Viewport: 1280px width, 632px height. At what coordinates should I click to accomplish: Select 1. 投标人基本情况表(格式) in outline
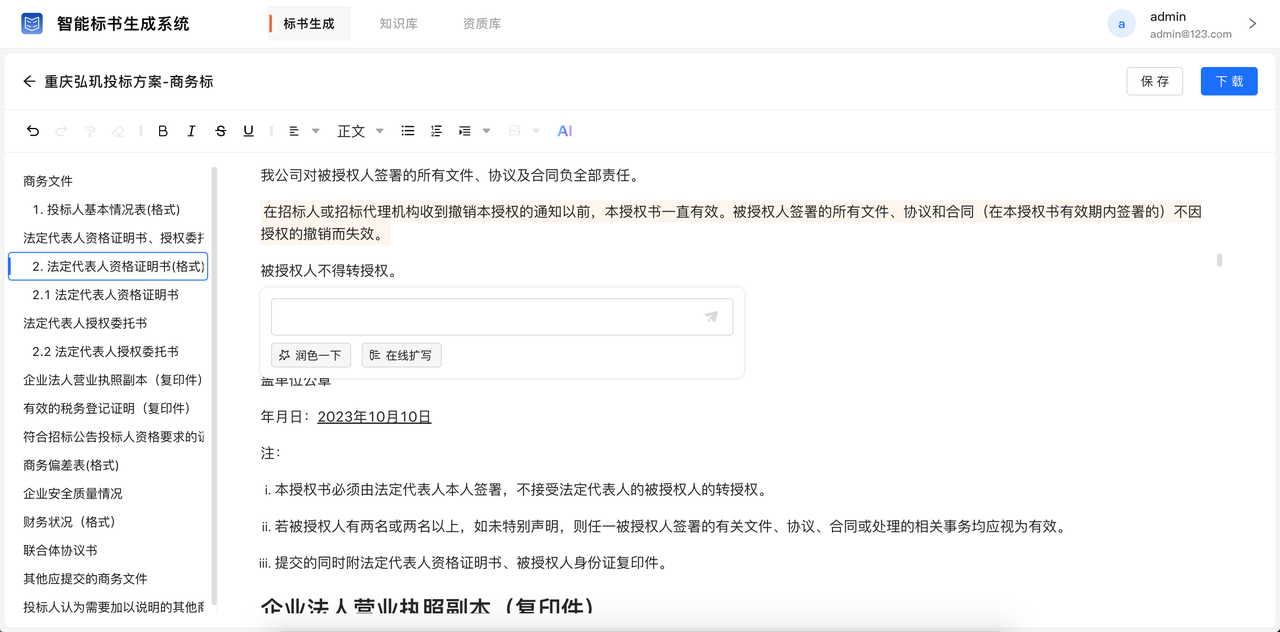pos(106,210)
